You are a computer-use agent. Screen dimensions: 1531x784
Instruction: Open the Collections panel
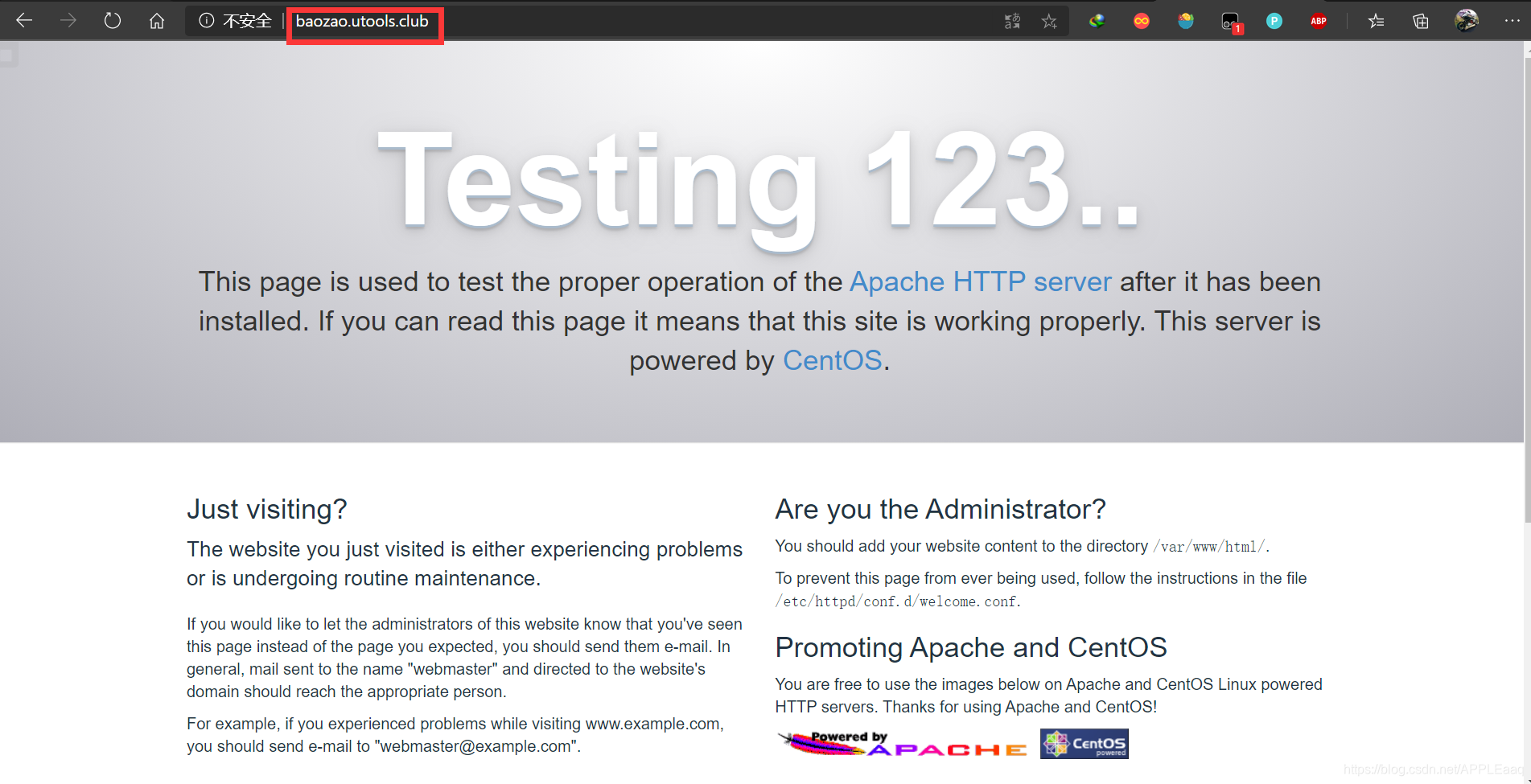click(1421, 21)
